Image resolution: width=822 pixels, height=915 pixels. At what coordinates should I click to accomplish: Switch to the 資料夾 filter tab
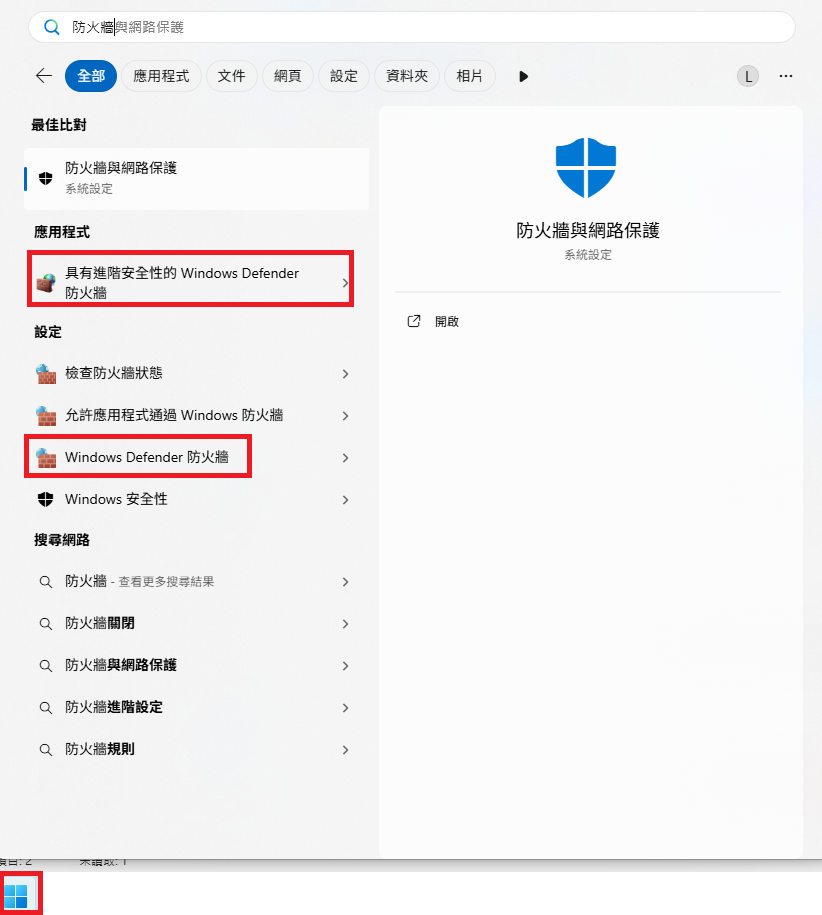[x=408, y=76]
